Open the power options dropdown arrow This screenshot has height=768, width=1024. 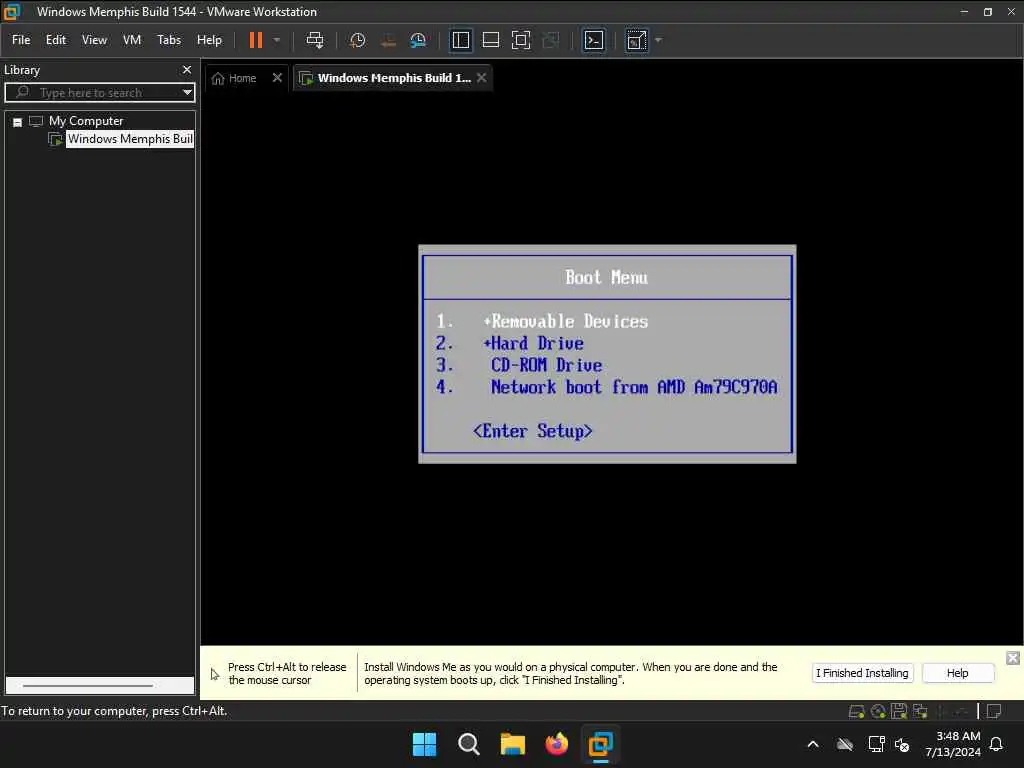click(x=277, y=40)
